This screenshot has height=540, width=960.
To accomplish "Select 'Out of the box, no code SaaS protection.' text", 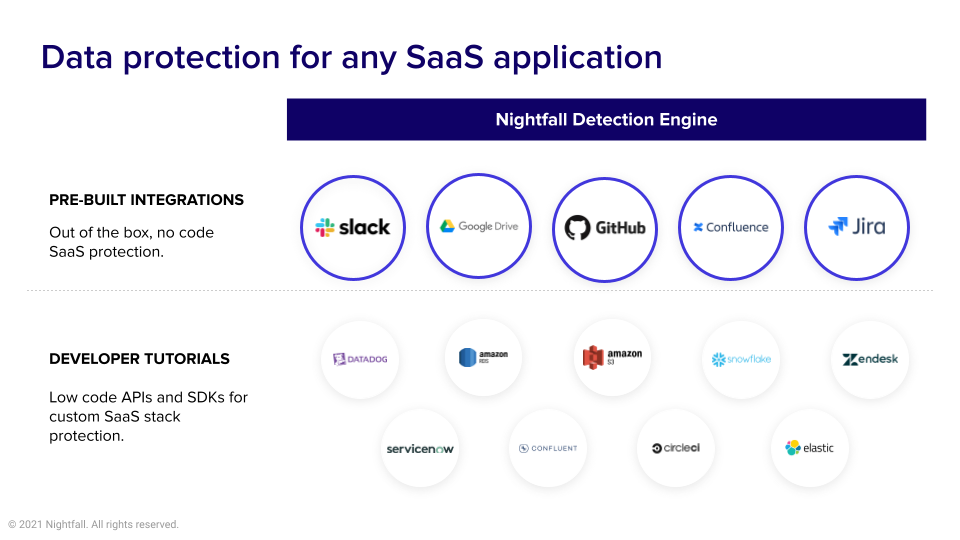I will pos(132,242).
